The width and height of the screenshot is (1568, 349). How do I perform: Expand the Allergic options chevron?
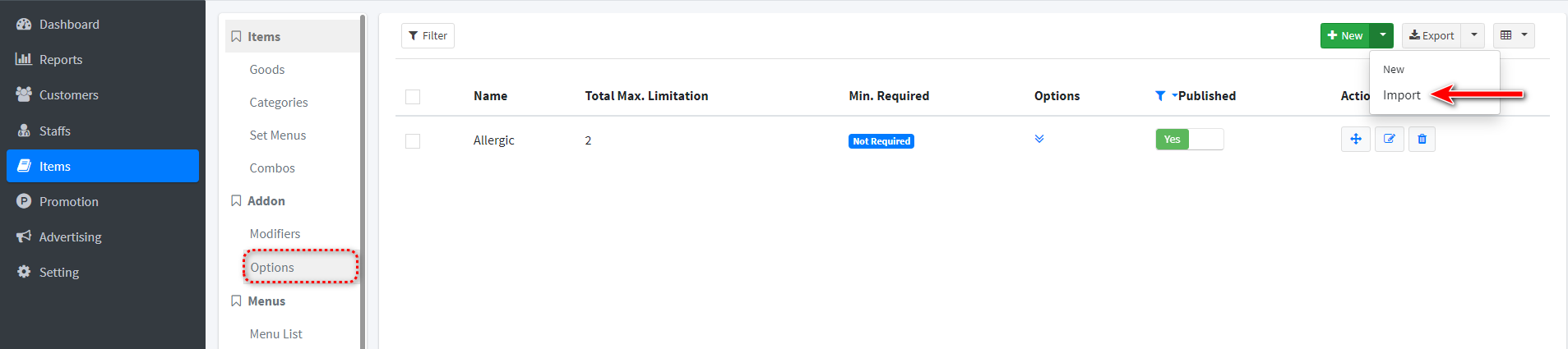[1039, 139]
